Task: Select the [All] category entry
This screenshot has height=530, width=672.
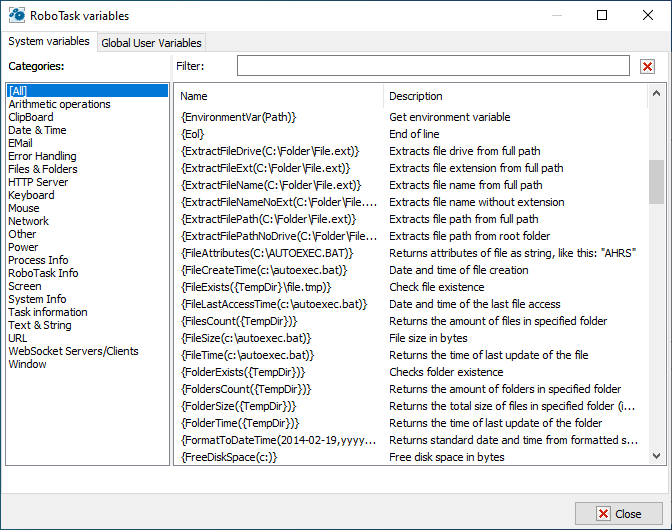Action: [18, 91]
